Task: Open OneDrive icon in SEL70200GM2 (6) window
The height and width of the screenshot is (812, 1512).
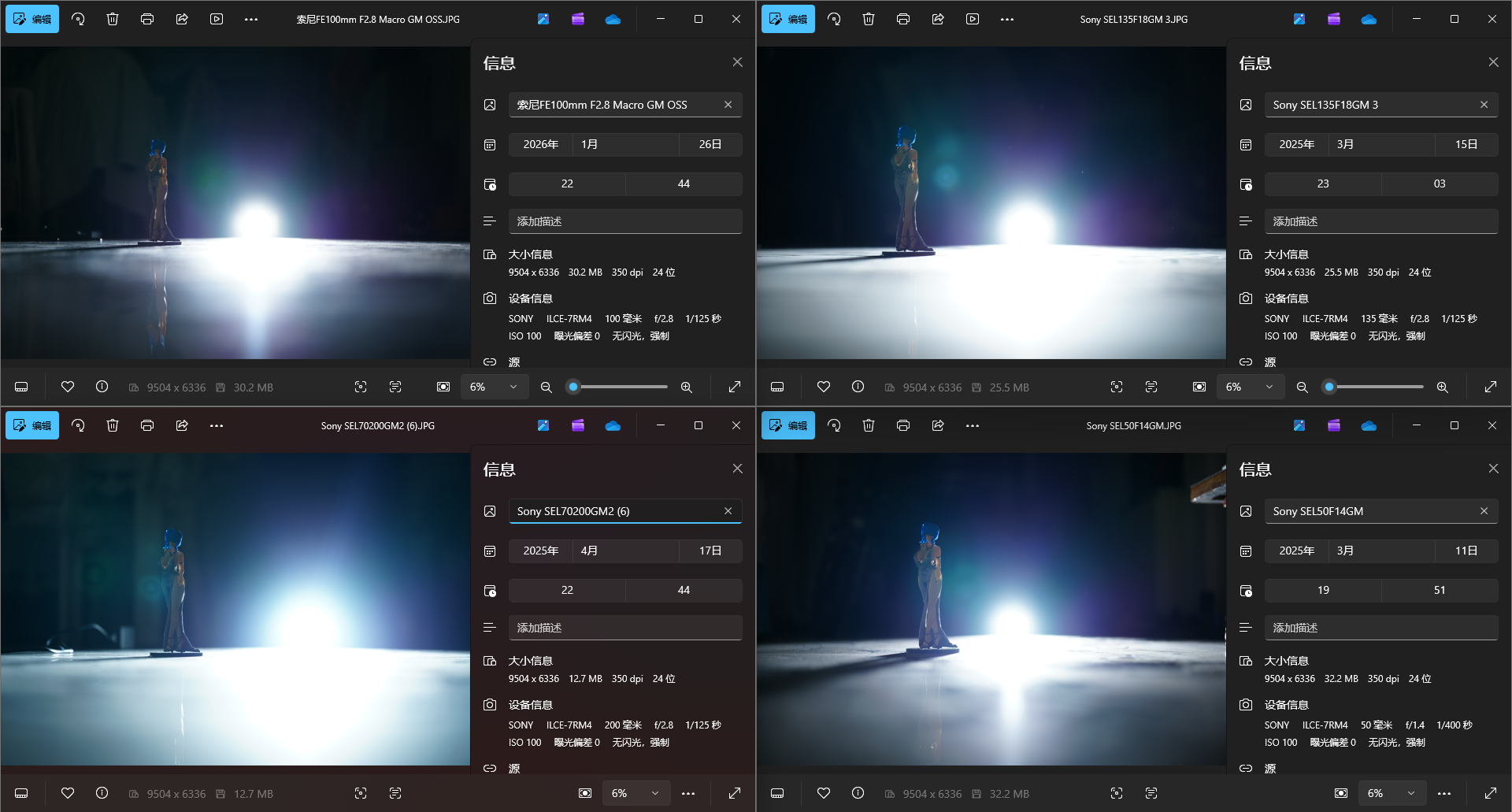Action: [613, 425]
